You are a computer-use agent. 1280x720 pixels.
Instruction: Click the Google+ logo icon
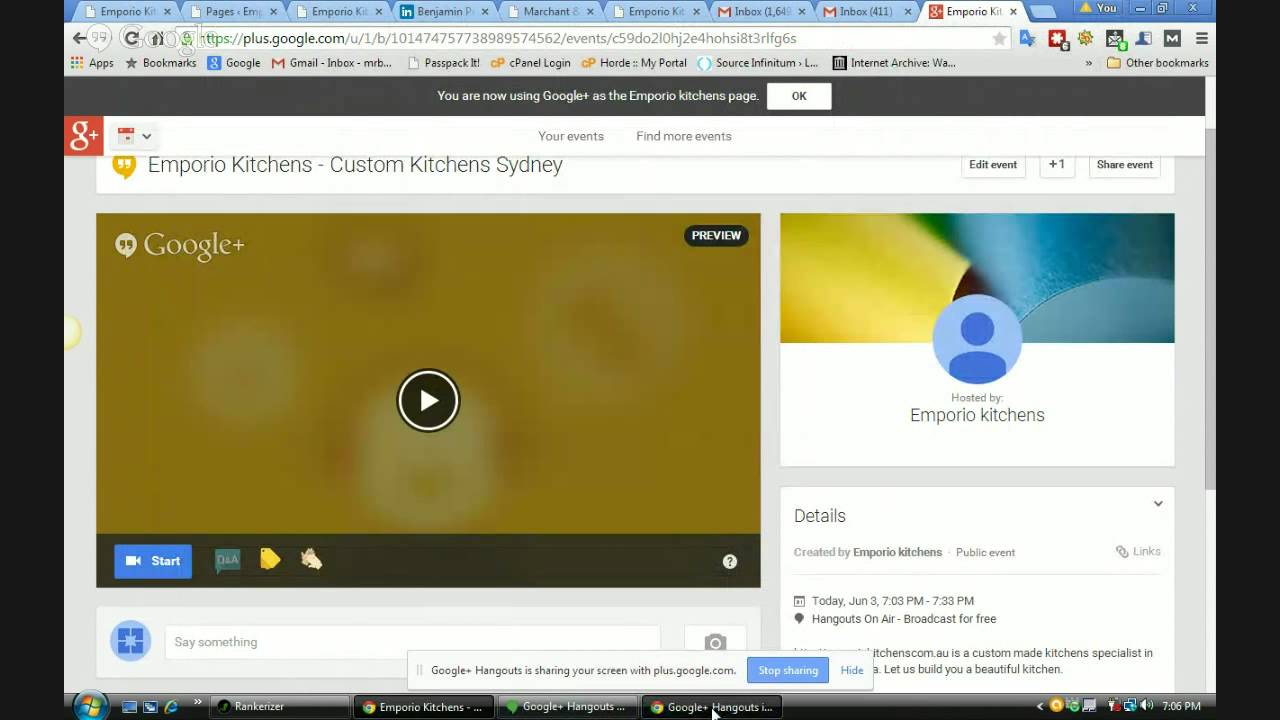coord(84,136)
